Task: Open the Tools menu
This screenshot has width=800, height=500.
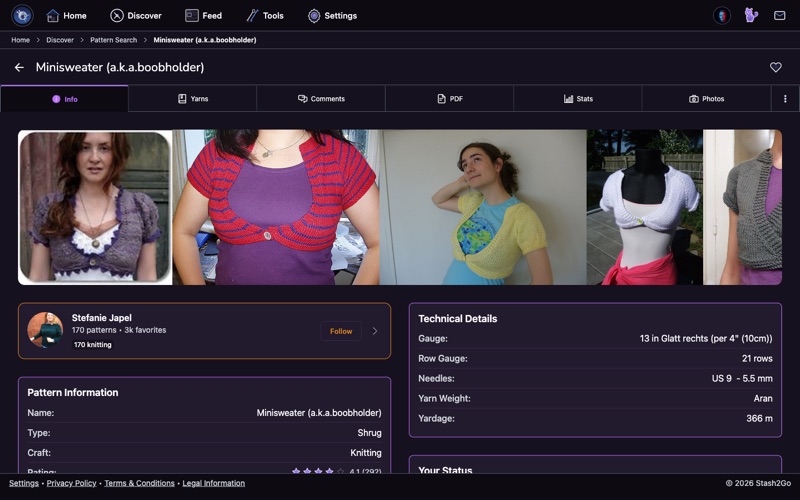Action: (x=265, y=16)
